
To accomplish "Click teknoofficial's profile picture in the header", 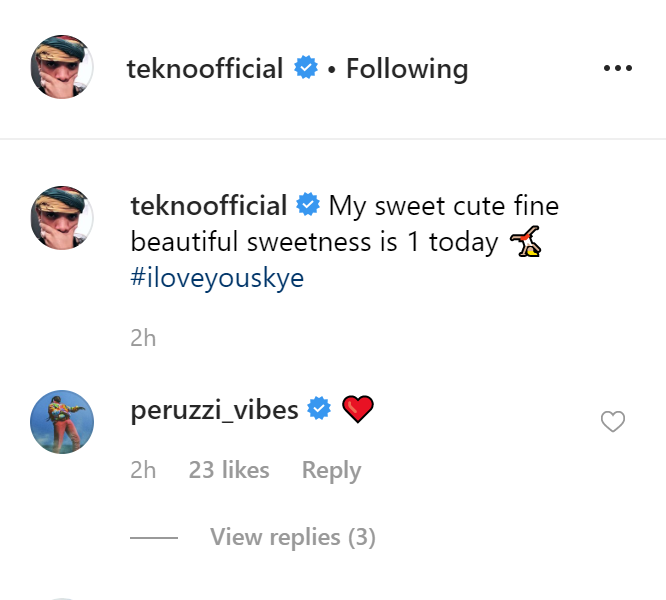I will (x=62, y=67).
